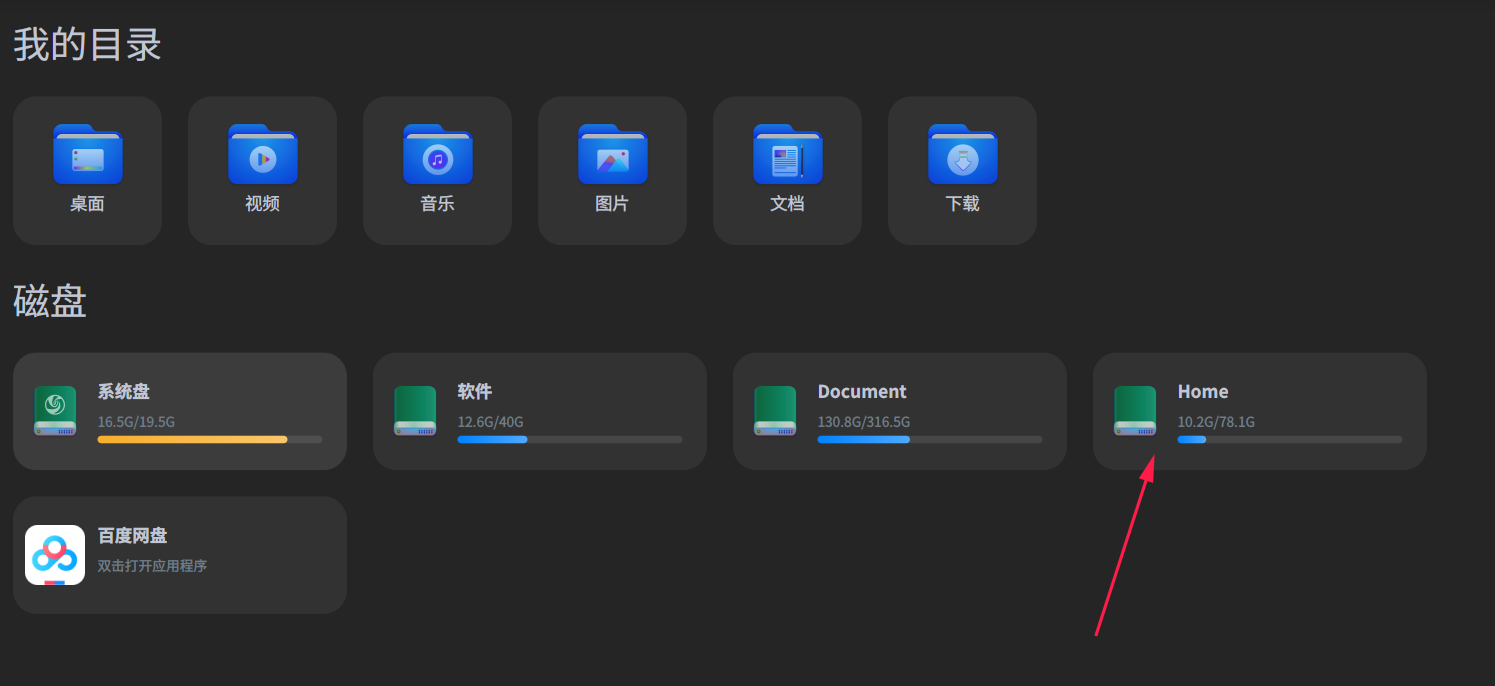Click the 10.2G/78.1G usage text
The width and height of the screenshot is (1495, 686).
coord(1216,422)
